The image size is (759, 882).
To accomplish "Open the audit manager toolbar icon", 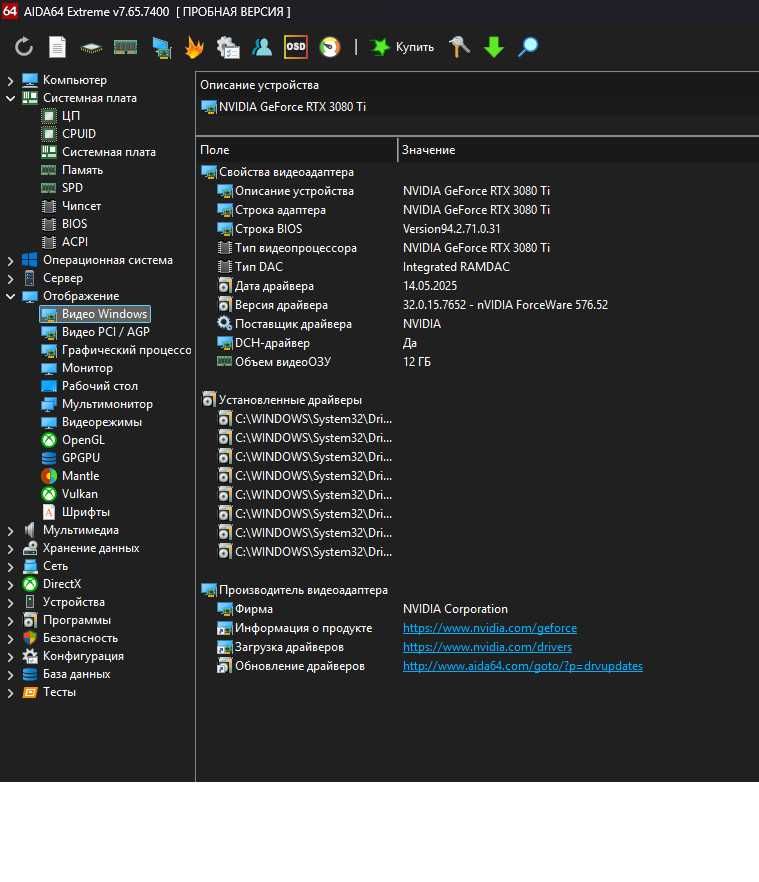I will tap(228, 47).
